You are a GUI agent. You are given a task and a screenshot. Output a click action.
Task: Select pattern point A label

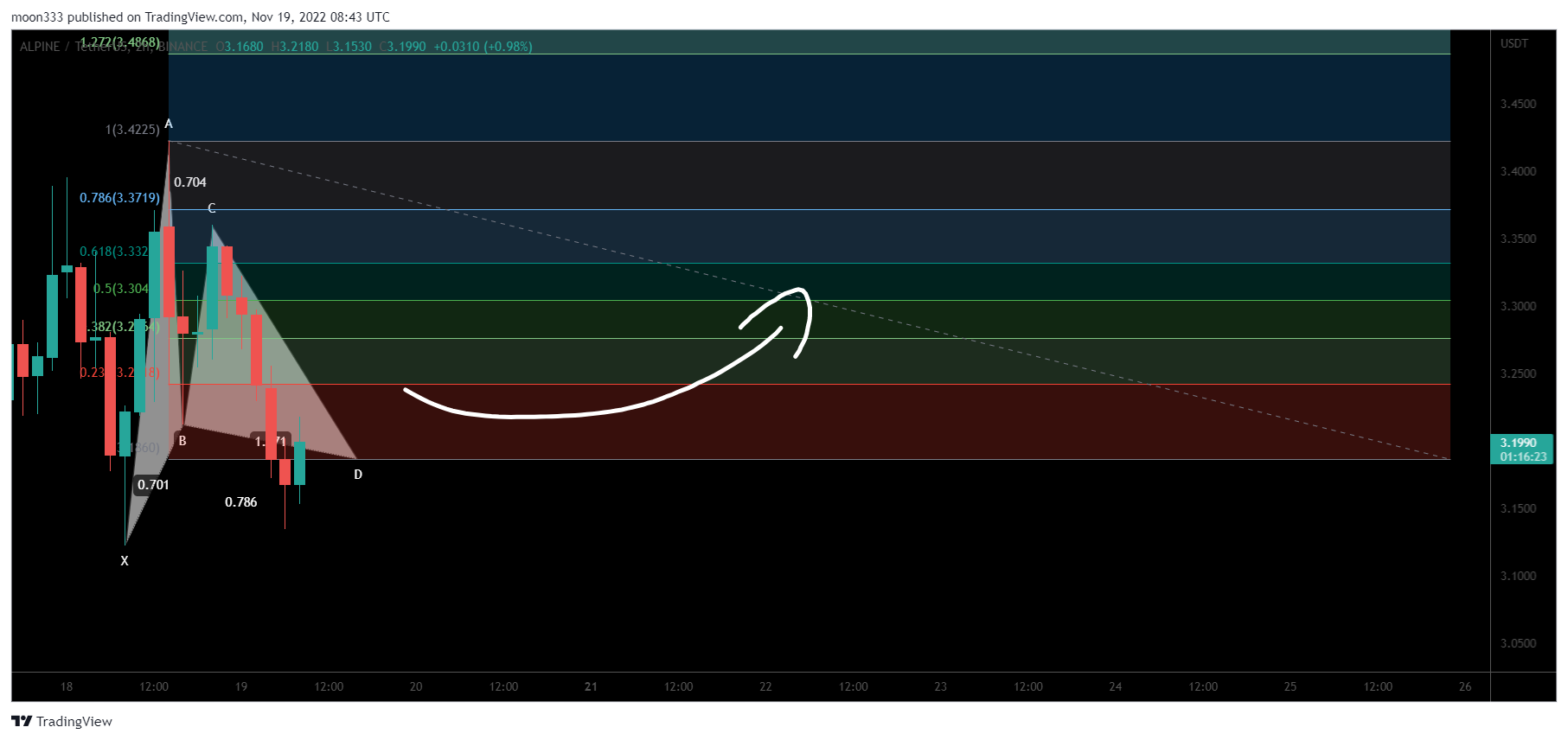[x=169, y=124]
